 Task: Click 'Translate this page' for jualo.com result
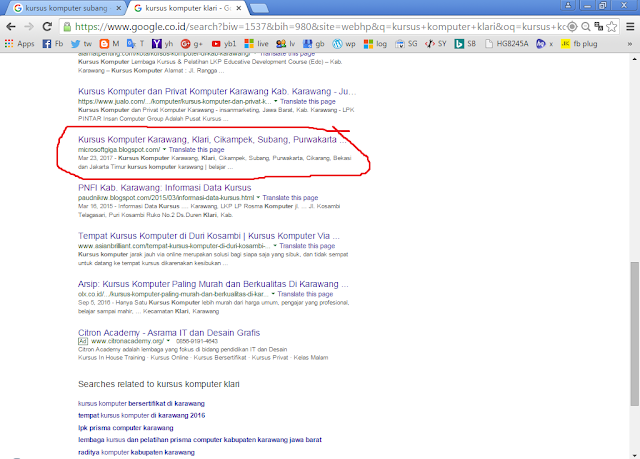coord(308,102)
